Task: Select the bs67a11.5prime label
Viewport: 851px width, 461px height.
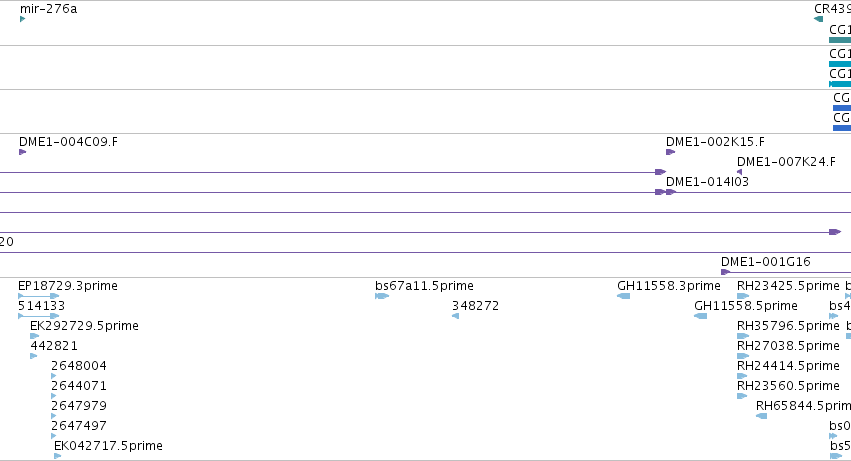Action: [424, 286]
